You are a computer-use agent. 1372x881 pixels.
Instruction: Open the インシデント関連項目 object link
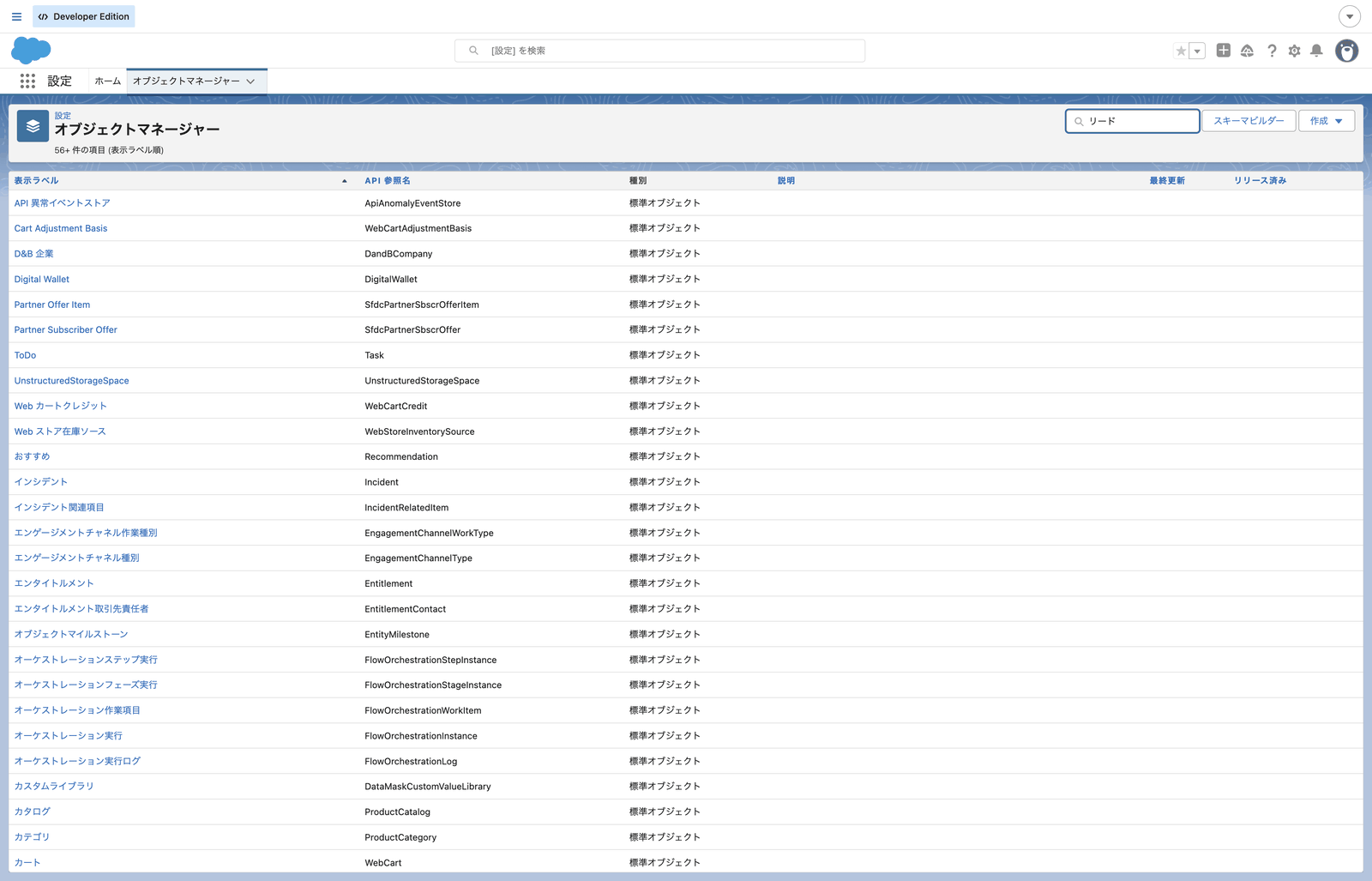click(59, 508)
